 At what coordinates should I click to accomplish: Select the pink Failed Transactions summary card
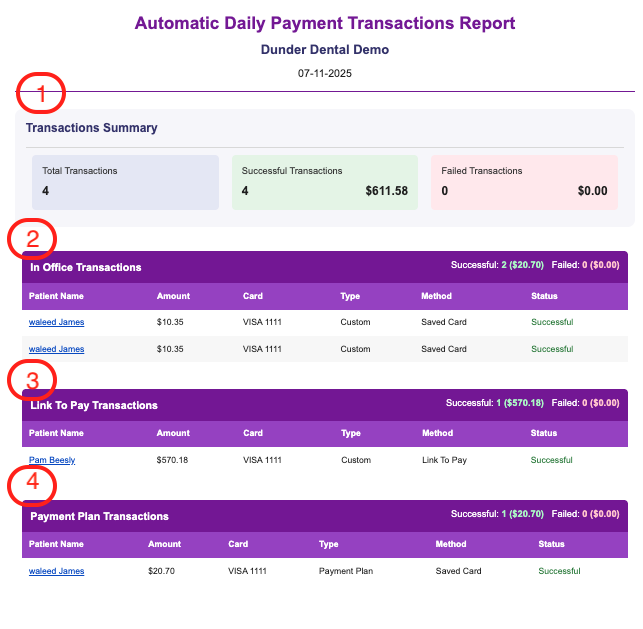524,182
